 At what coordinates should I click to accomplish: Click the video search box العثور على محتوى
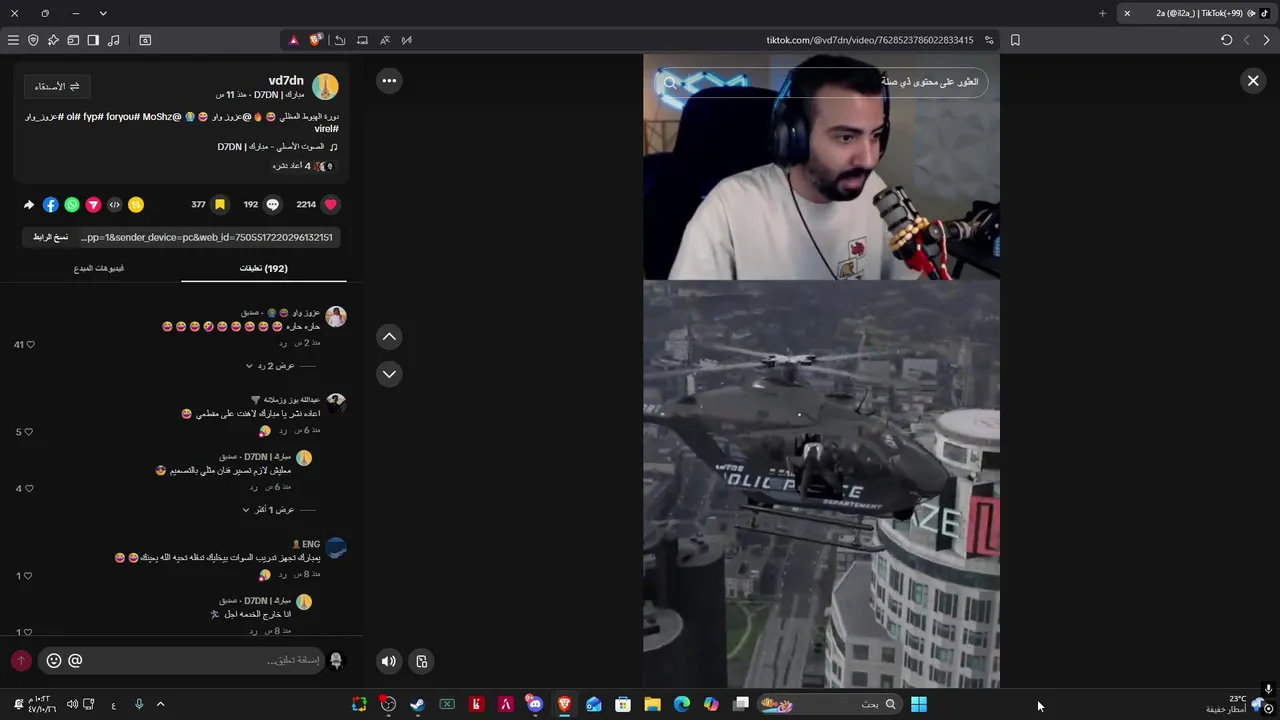(821, 82)
